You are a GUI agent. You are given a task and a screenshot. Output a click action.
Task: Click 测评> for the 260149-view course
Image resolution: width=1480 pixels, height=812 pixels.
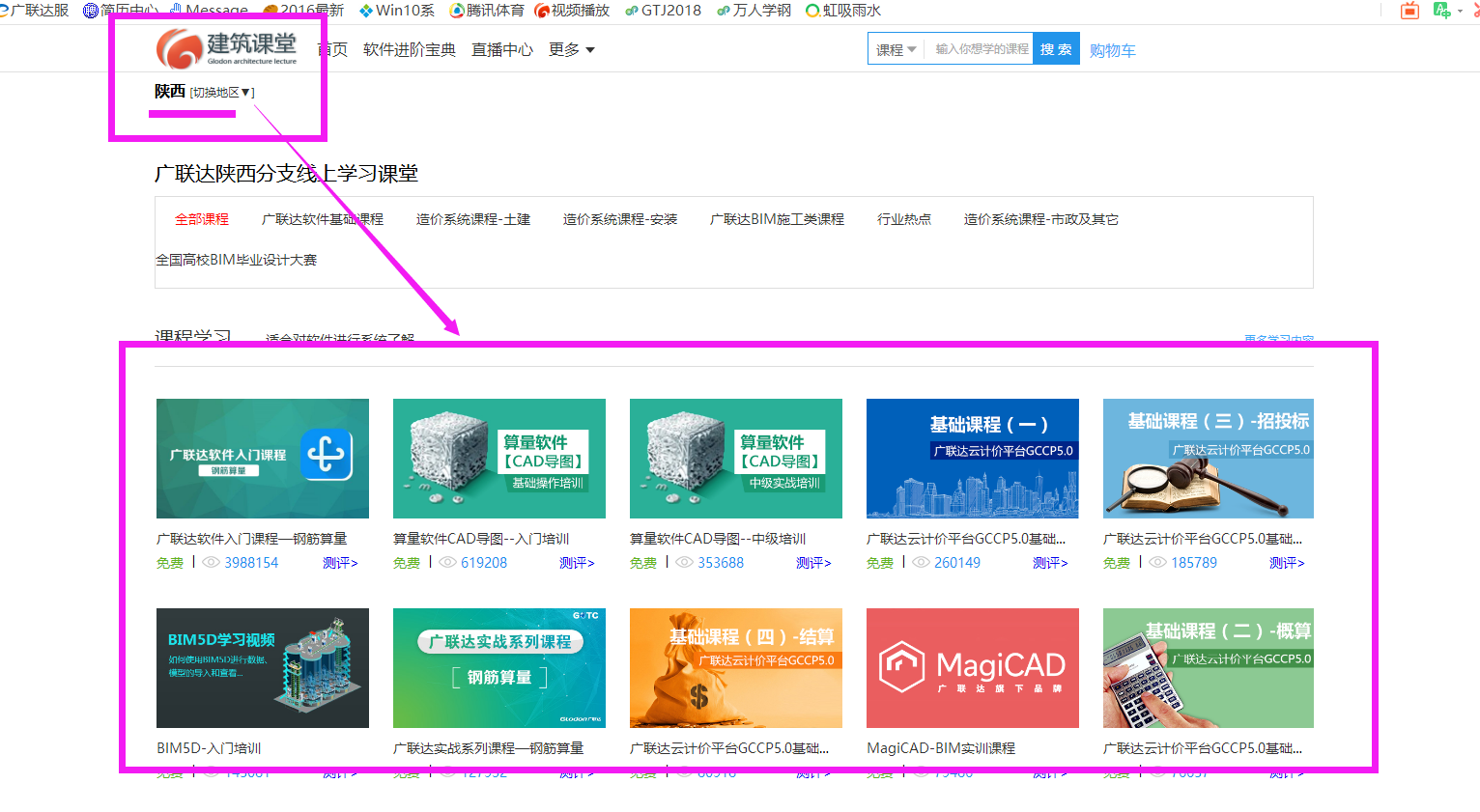(x=1050, y=563)
